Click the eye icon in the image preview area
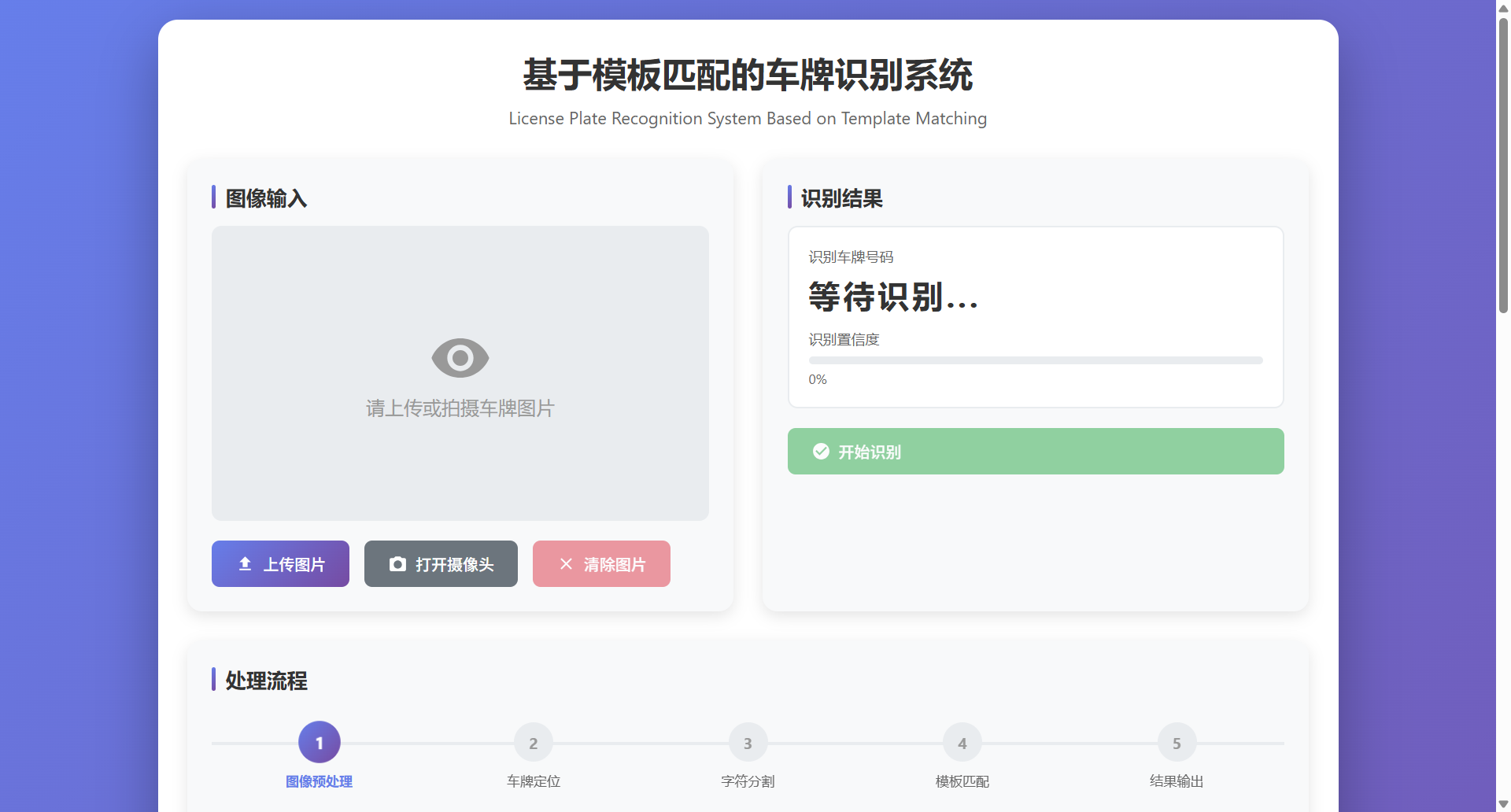The width and height of the screenshot is (1511, 812). 460,356
